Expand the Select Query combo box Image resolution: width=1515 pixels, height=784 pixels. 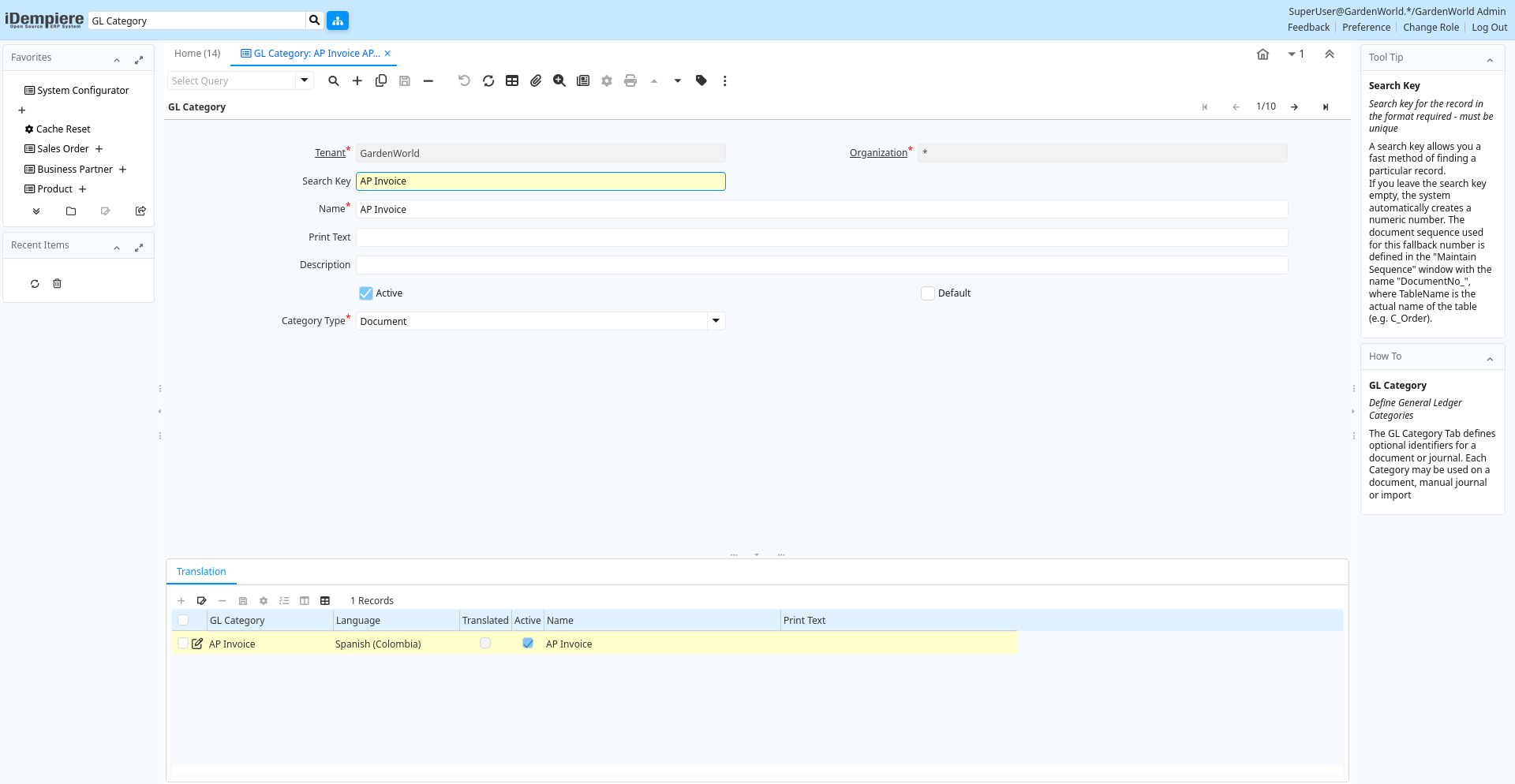pos(305,80)
